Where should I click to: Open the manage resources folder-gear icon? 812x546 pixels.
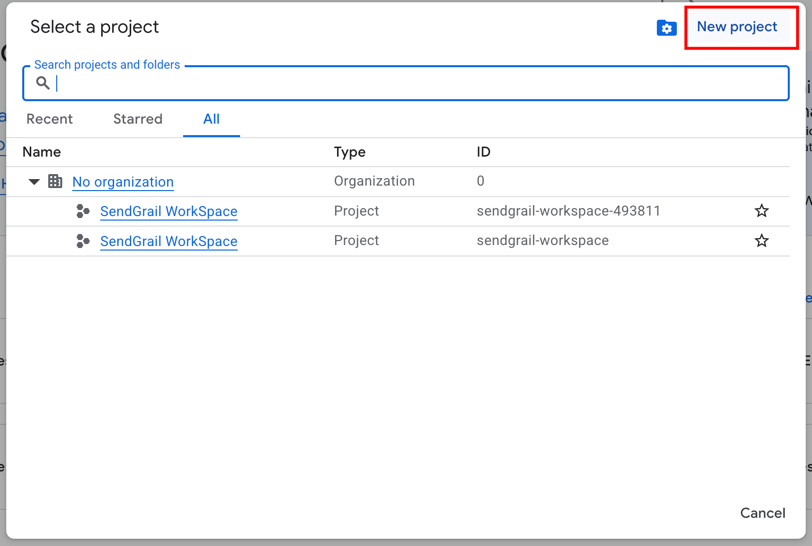666,27
